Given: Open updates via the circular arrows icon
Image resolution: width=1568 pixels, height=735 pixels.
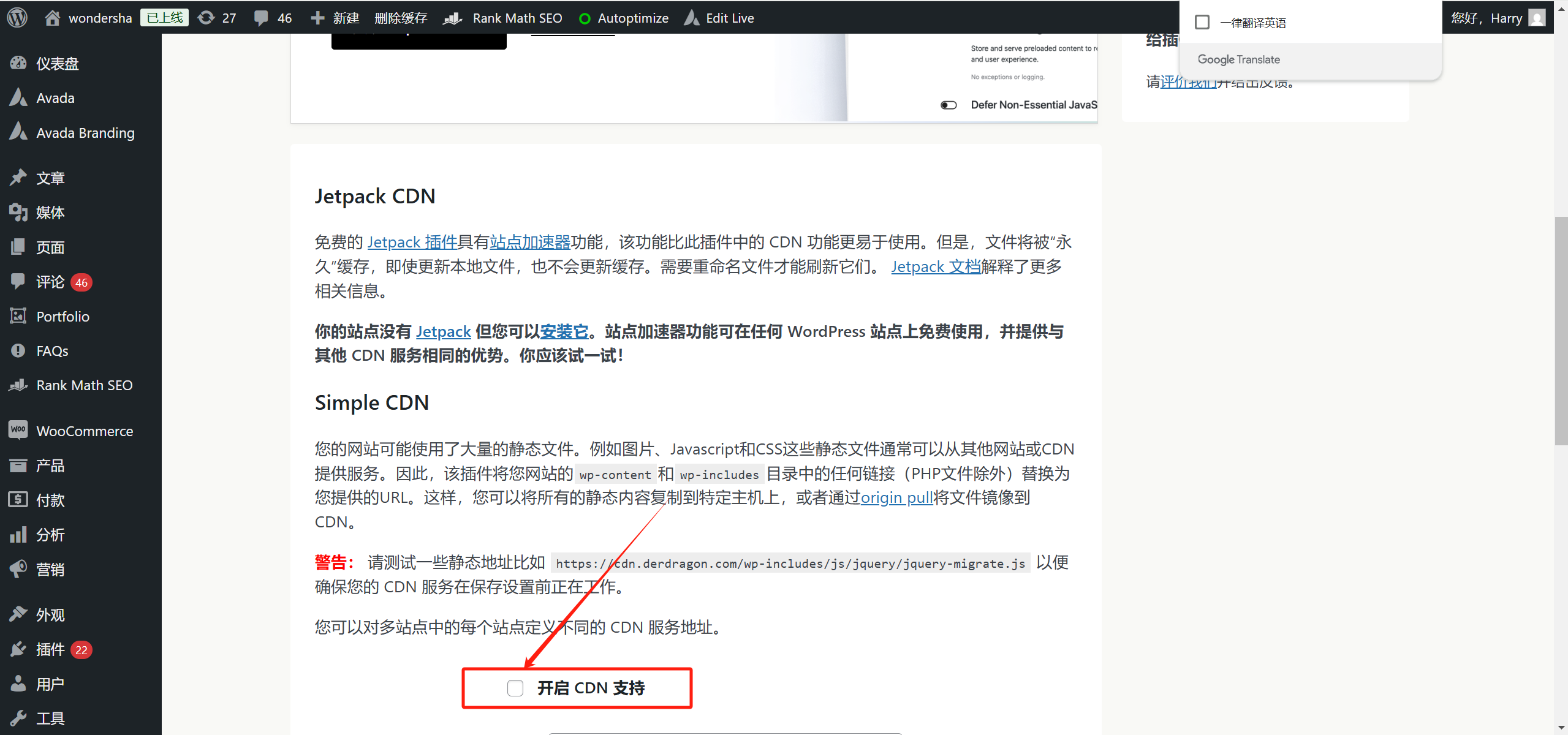Looking at the screenshot, I should (x=206, y=17).
